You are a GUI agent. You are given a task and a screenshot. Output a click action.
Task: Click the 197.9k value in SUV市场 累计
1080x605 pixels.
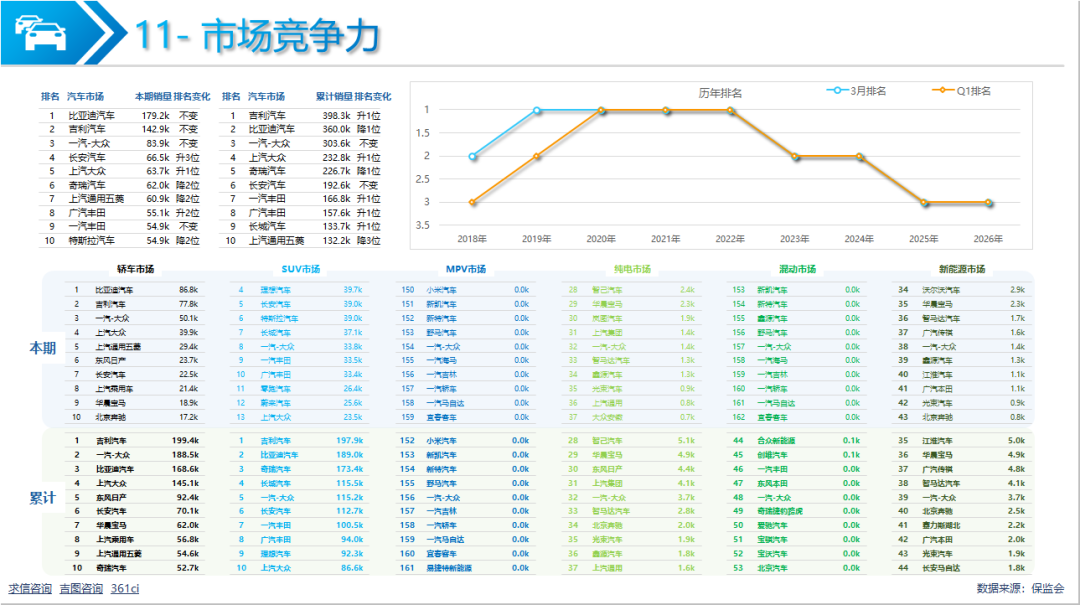coord(349,440)
